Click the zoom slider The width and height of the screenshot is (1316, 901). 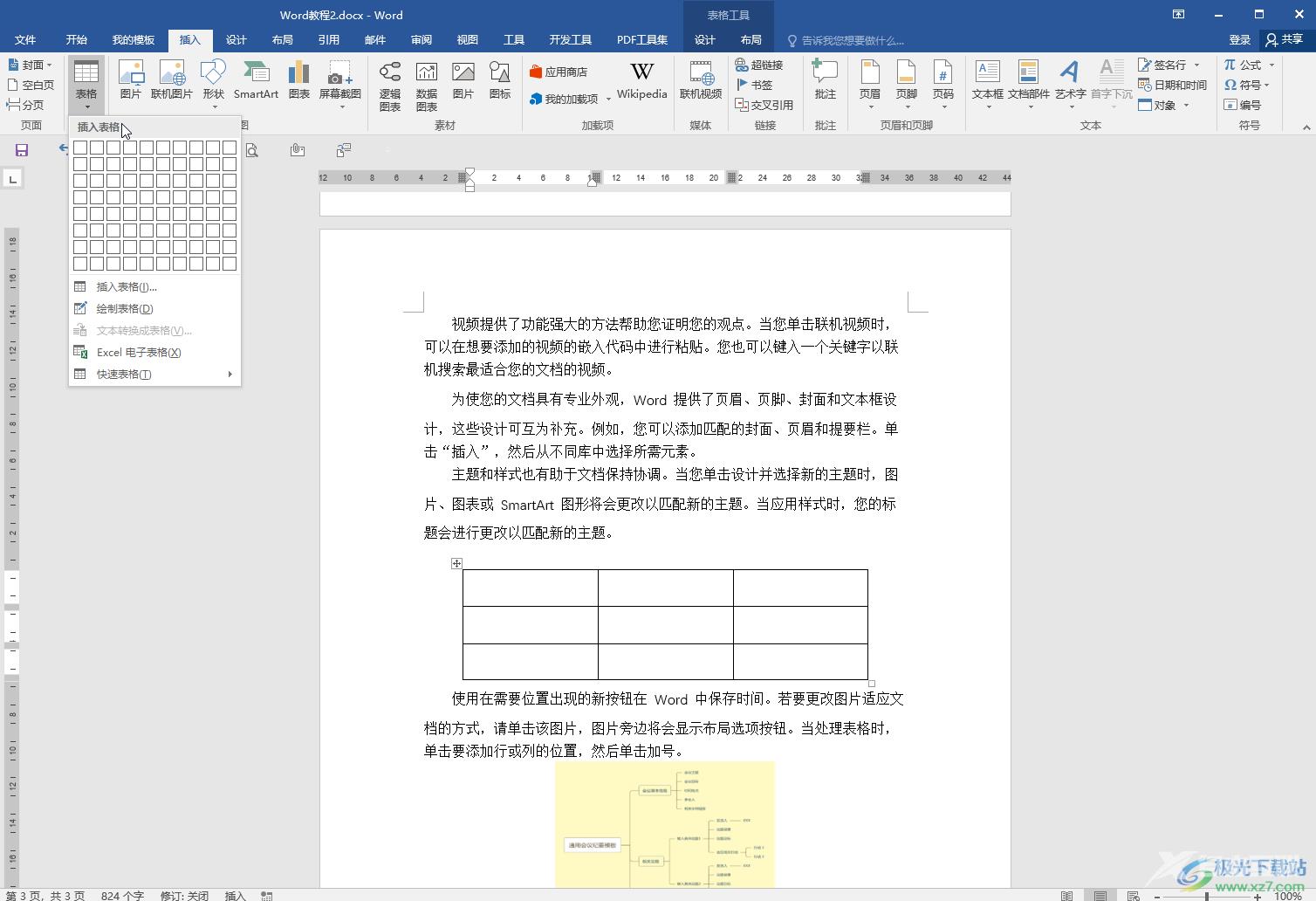pyautogui.click(x=1207, y=896)
